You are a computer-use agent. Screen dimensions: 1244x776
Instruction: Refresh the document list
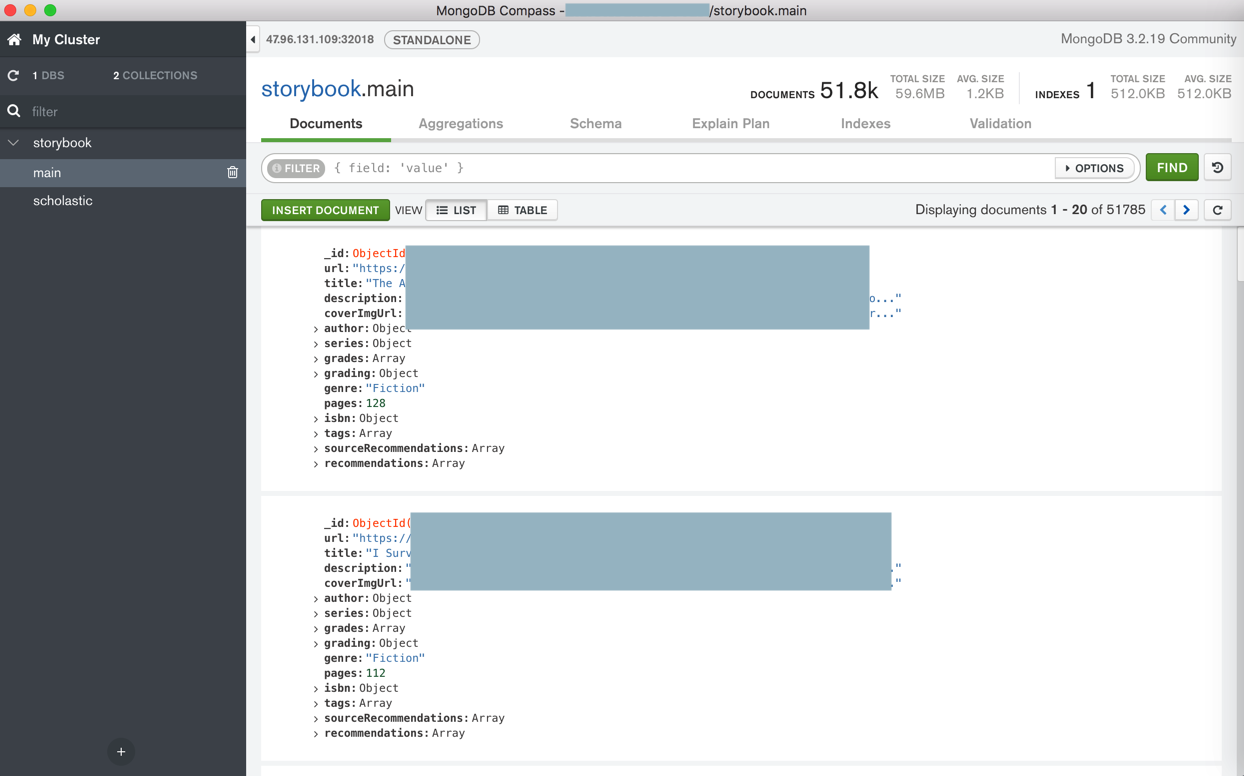point(1217,210)
